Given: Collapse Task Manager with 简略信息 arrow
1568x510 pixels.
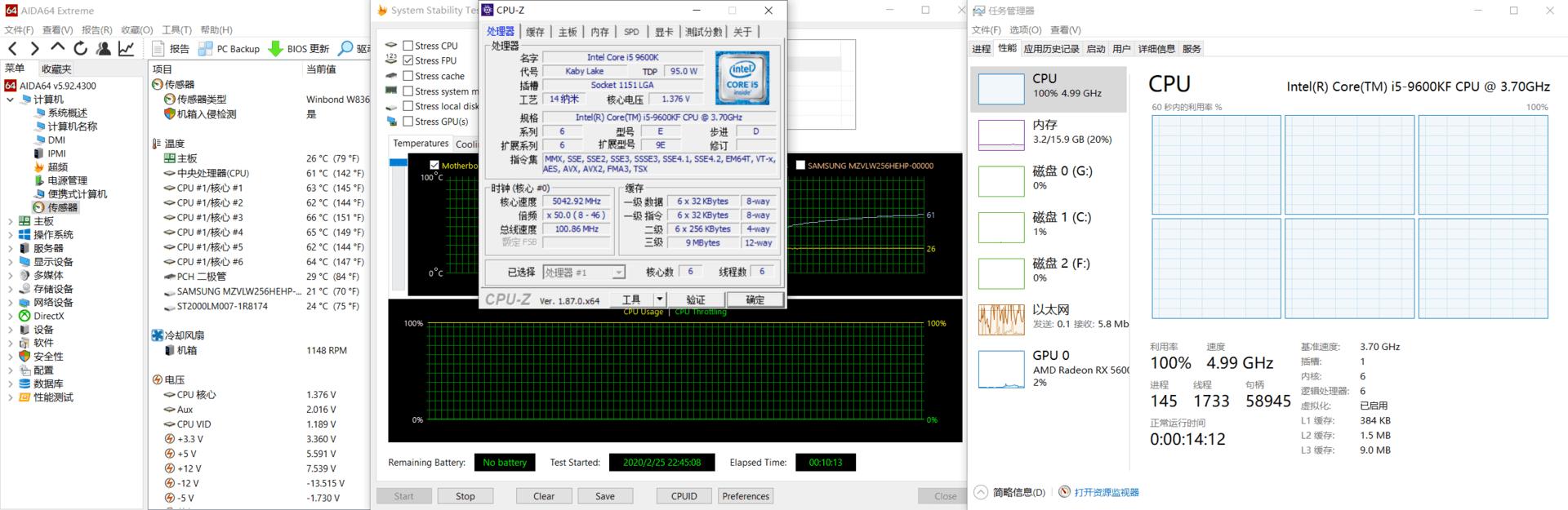Looking at the screenshot, I should point(981,492).
